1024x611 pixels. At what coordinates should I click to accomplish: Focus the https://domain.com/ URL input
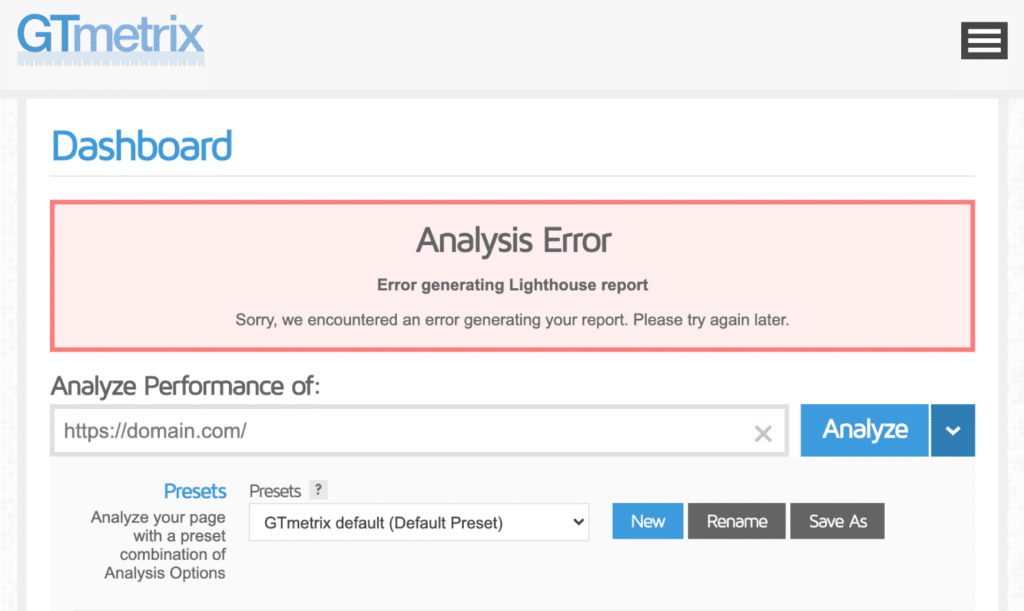(x=419, y=431)
